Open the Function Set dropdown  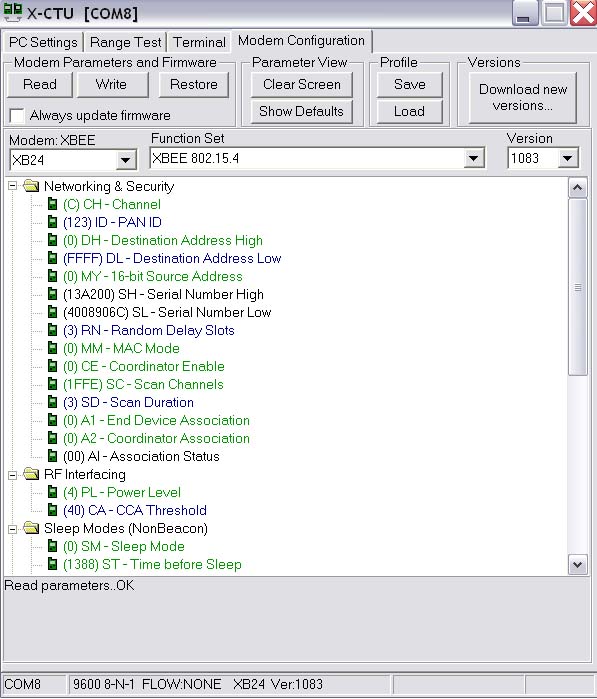(x=473, y=158)
